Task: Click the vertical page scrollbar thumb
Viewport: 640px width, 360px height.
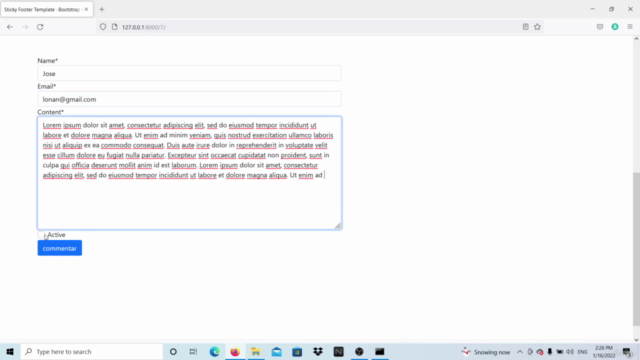Action: (x=636, y=249)
